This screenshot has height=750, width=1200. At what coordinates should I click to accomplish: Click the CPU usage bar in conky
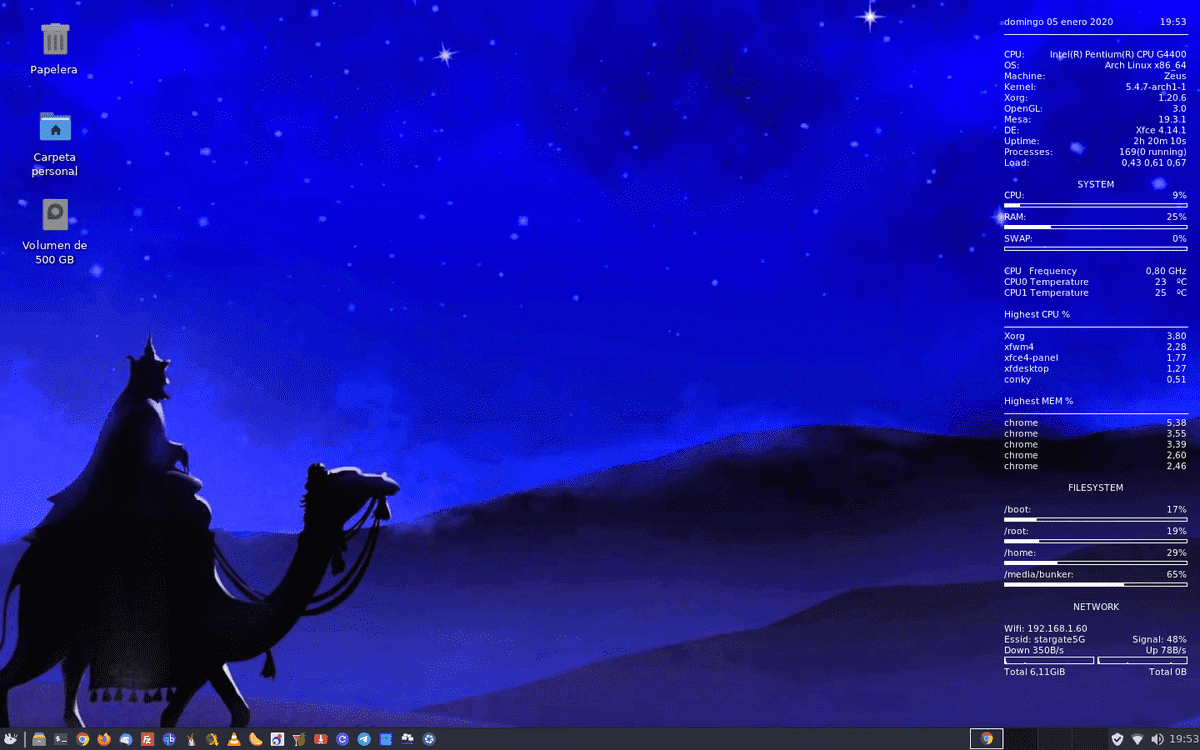coord(1096,205)
